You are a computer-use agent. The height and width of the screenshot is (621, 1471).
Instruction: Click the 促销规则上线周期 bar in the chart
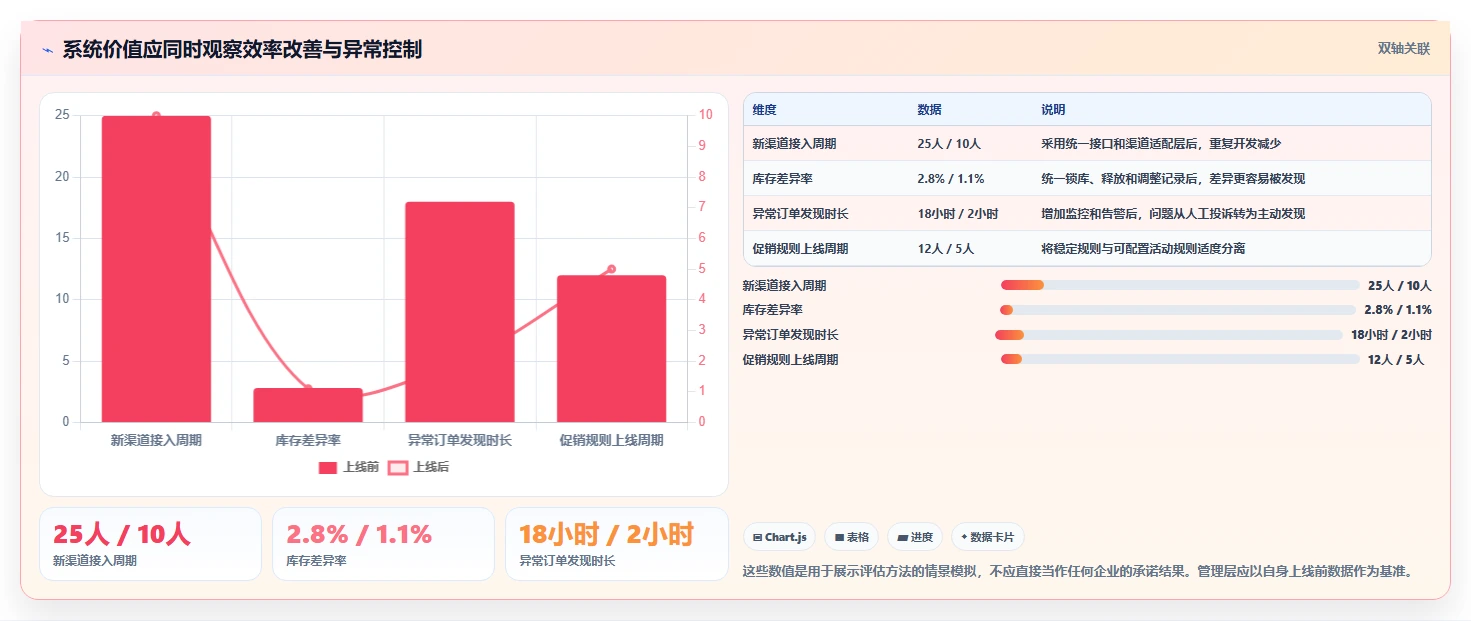611,348
